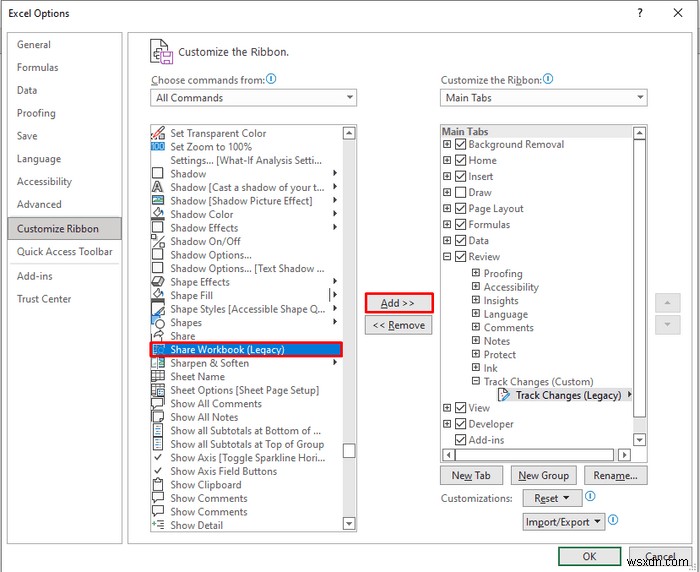Image resolution: width=700 pixels, height=572 pixels.
Task: Click the New Tab button
Action: pos(471,476)
